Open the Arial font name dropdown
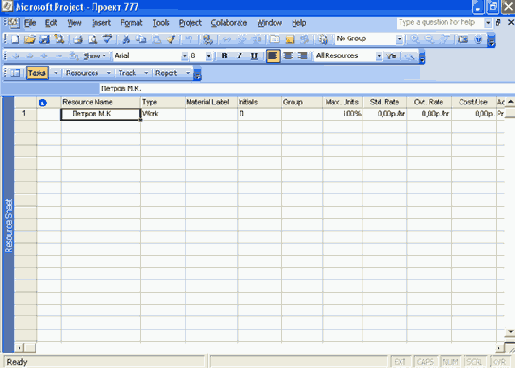The height and width of the screenshot is (368, 515). click(184, 56)
